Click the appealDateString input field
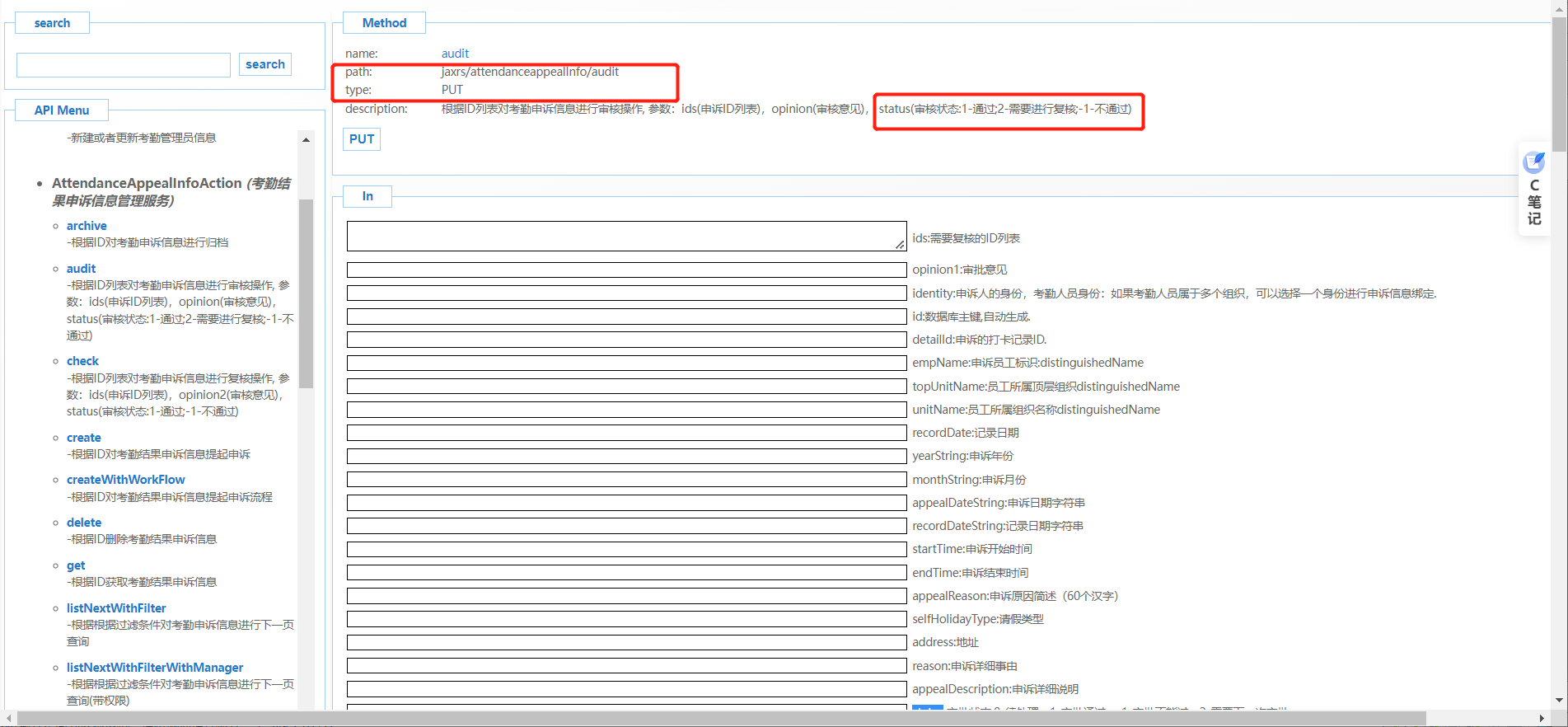 626,503
